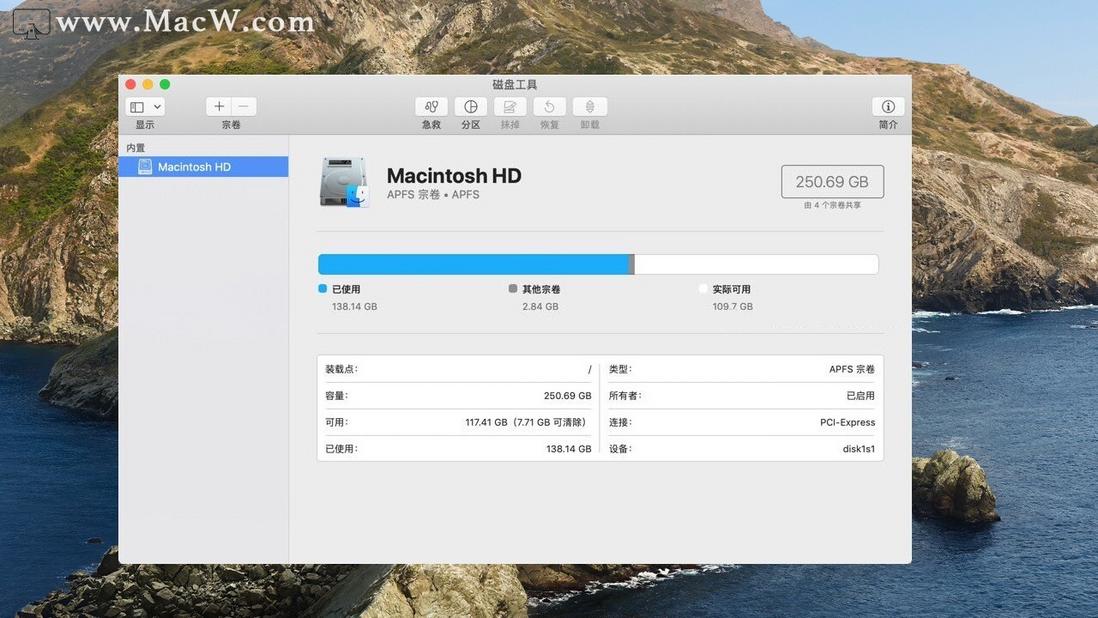The height and width of the screenshot is (618, 1098).
Task: Click the Macintosh HD title text
Action: [x=454, y=176]
